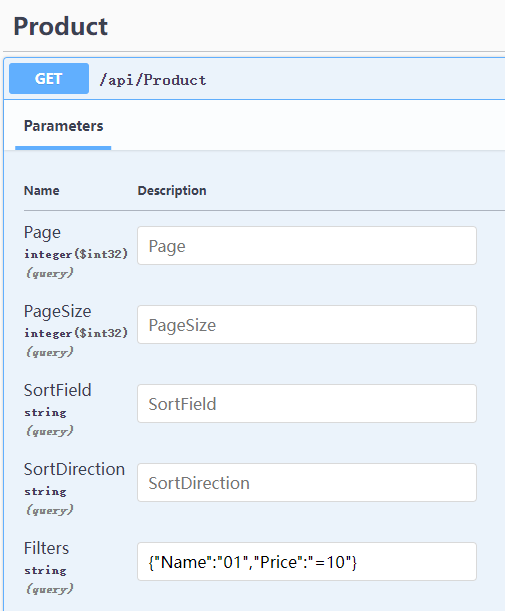Select the Parameters tab
Viewport: 505px width, 611px height.
[64, 126]
